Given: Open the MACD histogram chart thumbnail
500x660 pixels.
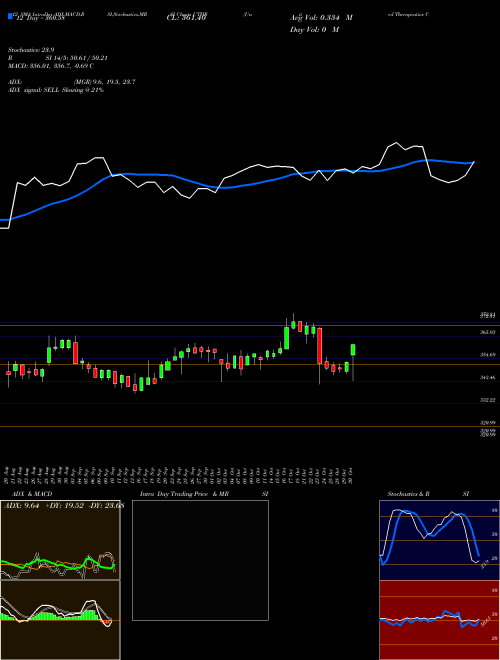Looking at the screenshot, I should pos(60,620).
